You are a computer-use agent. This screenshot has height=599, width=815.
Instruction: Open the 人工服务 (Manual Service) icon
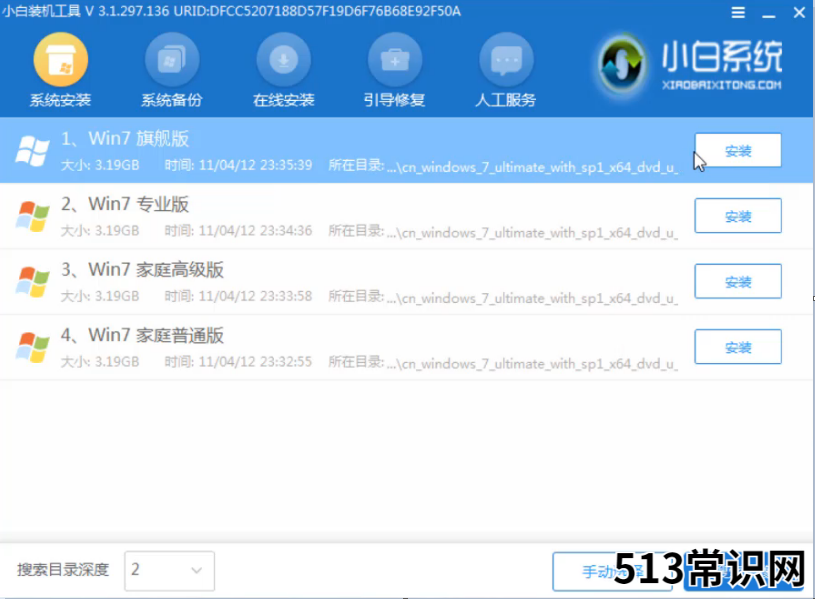click(506, 62)
